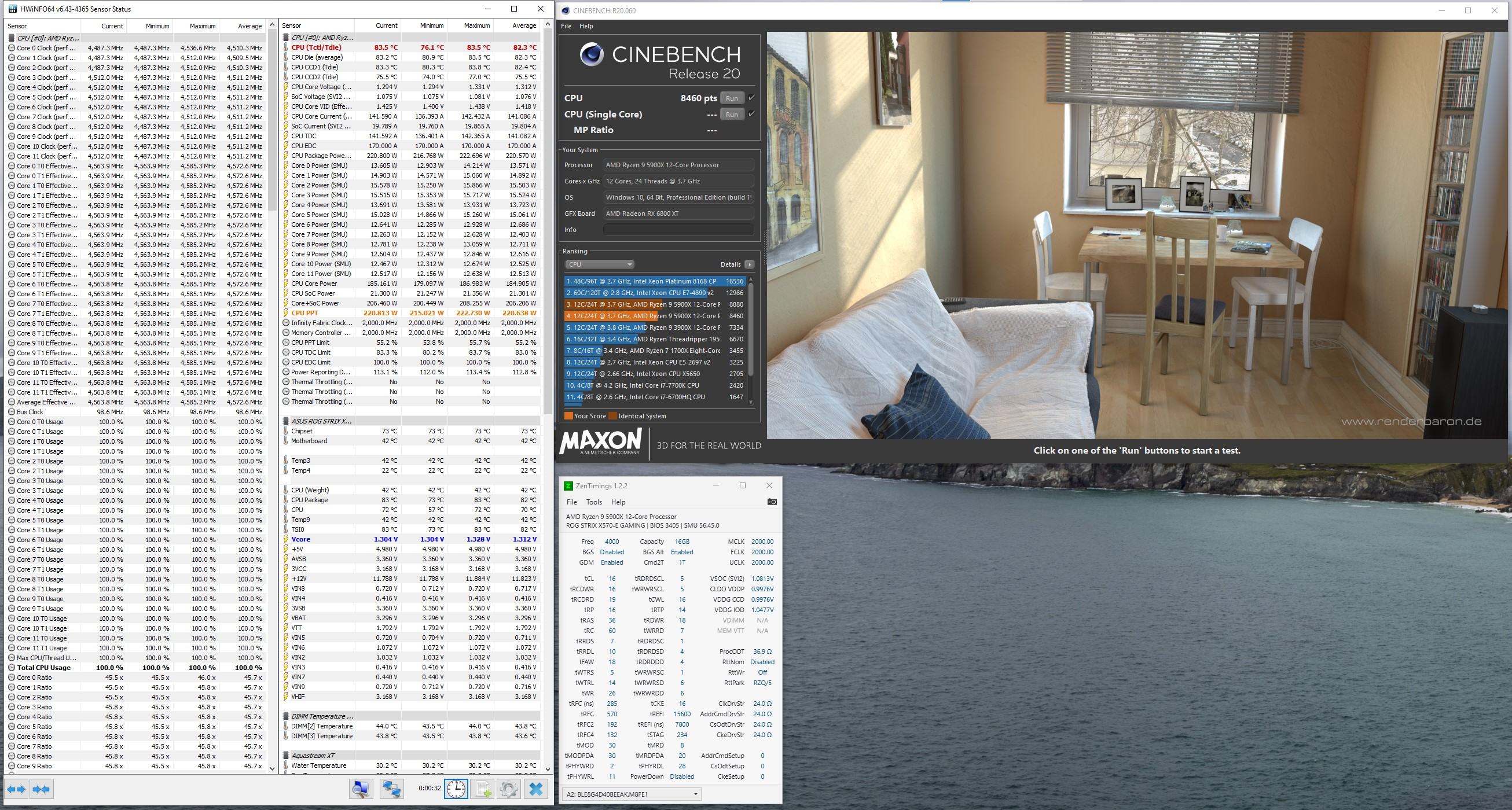Toggle checkbox next to Single Core Run
The height and width of the screenshot is (810, 1512).
(x=751, y=114)
